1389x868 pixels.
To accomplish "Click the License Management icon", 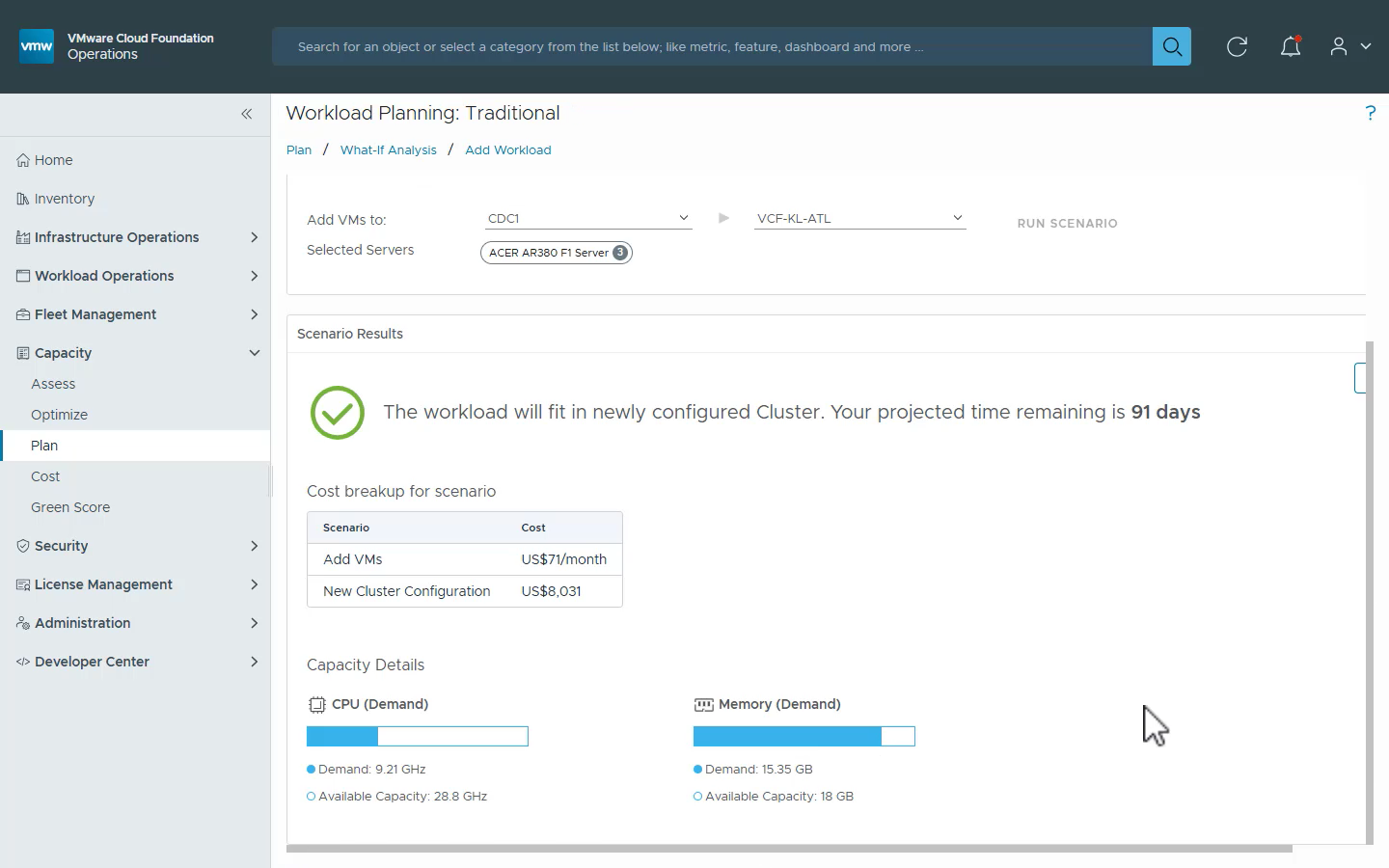I will 23,584.
